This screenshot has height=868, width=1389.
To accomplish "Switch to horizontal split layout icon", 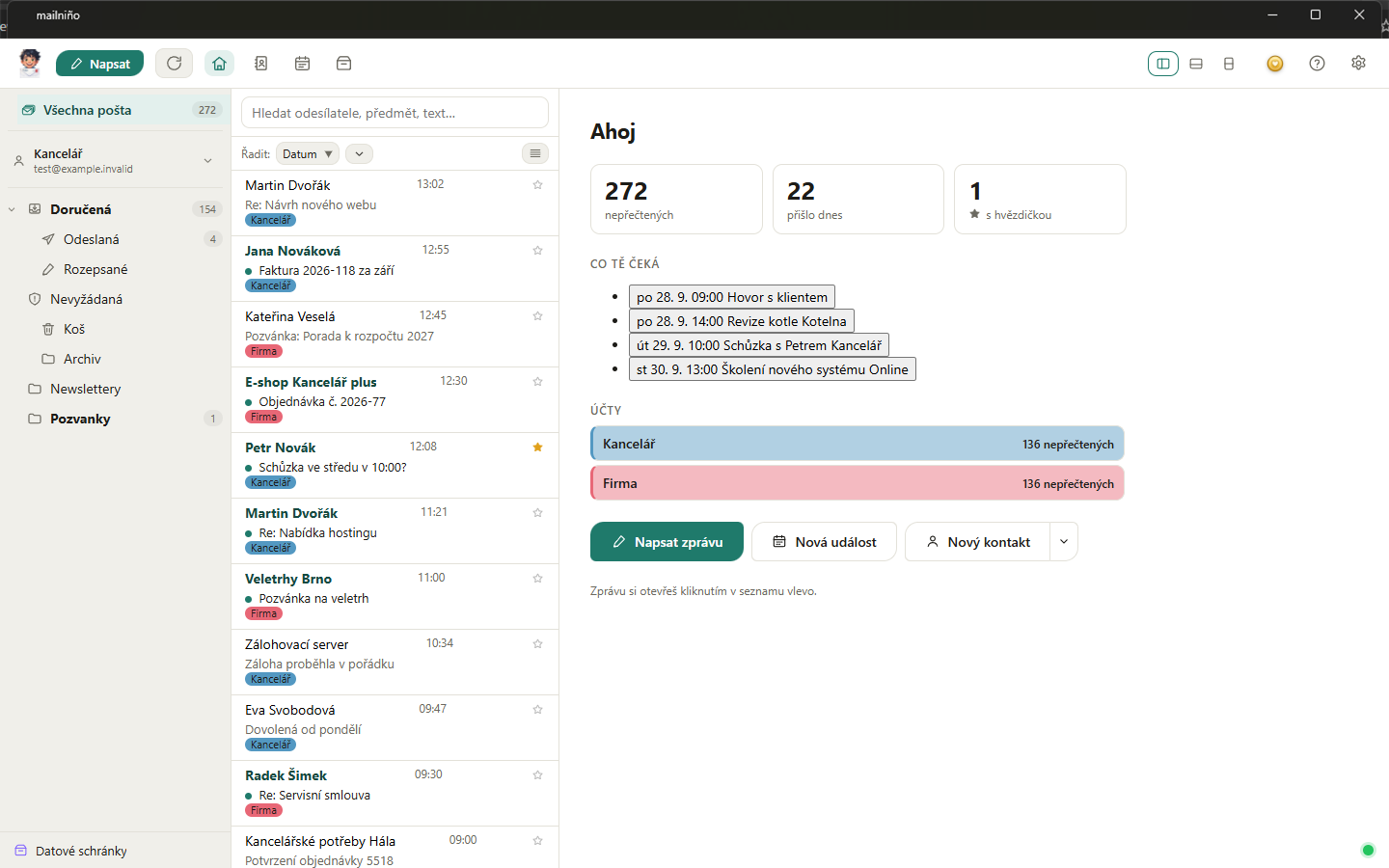I will click(1196, 64).
